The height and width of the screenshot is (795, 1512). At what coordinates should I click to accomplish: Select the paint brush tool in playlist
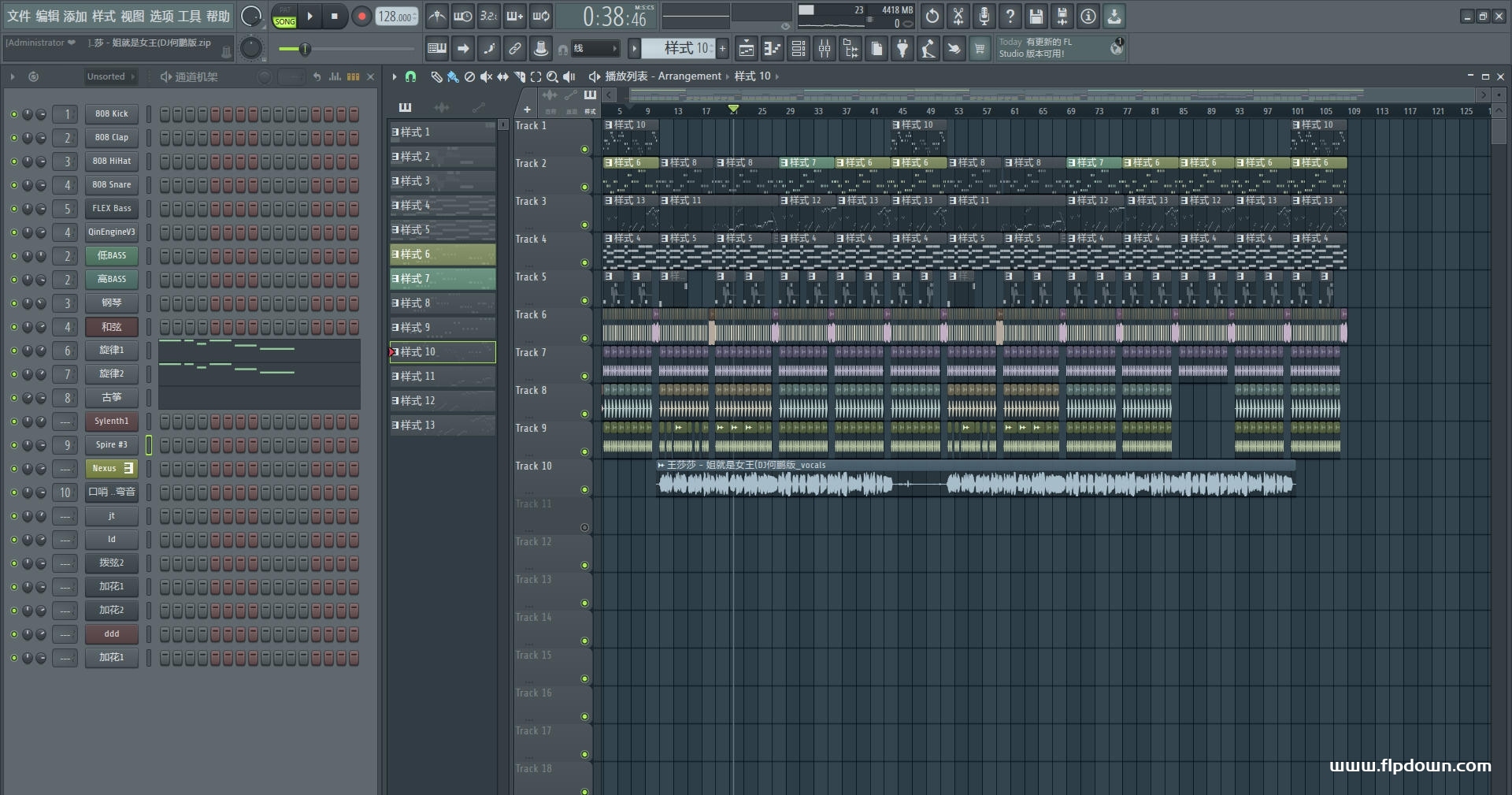[x=453, y=76]
